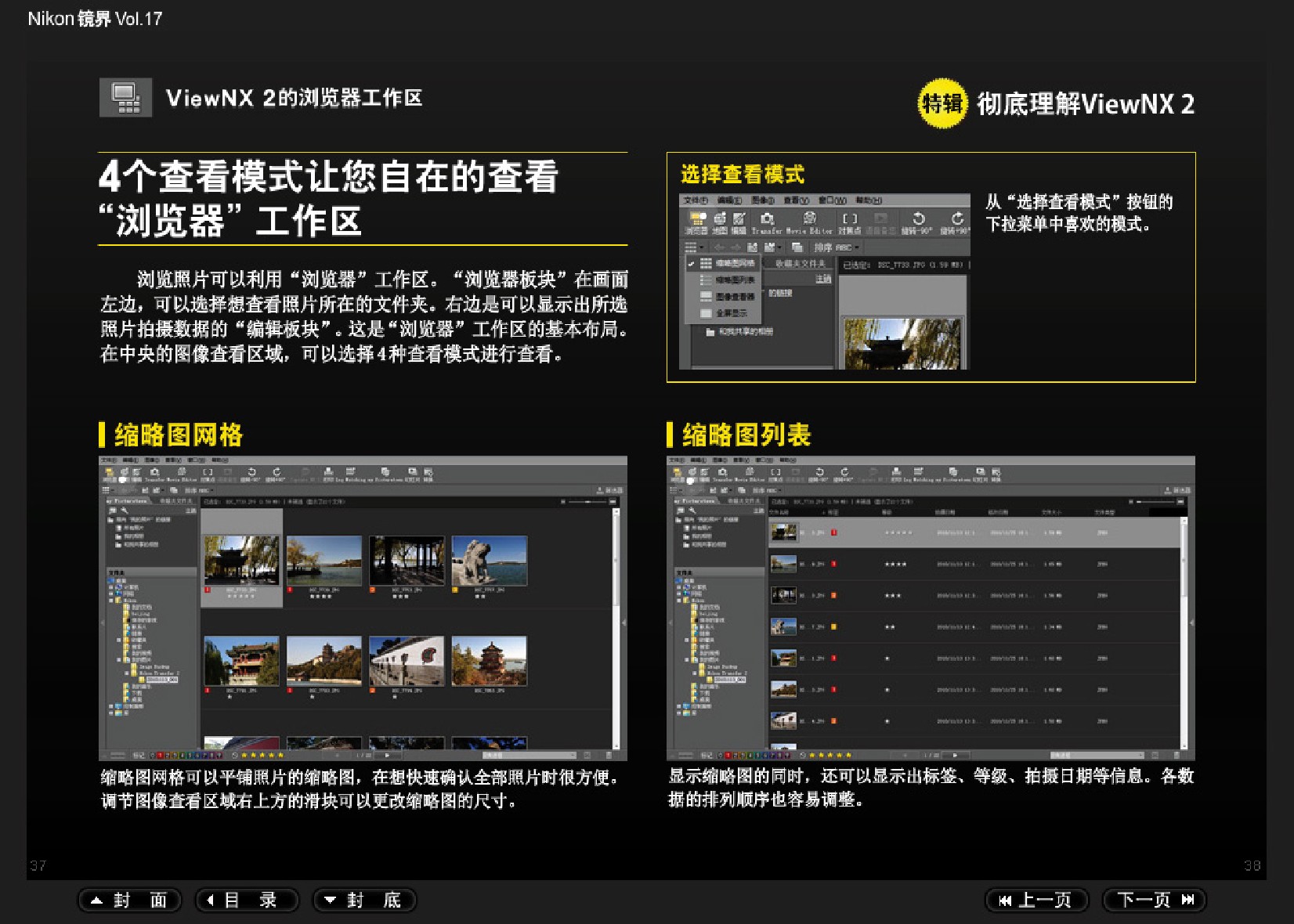Go to previous page (上一页)
Screen dimensions: 1294x924
[1036, 901]
